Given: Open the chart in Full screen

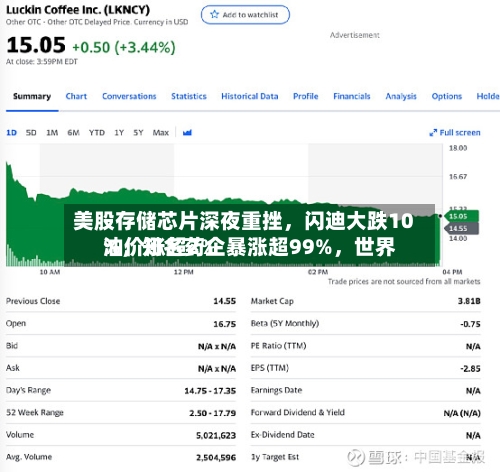Looking at the screenshot, I should point(455,133).
